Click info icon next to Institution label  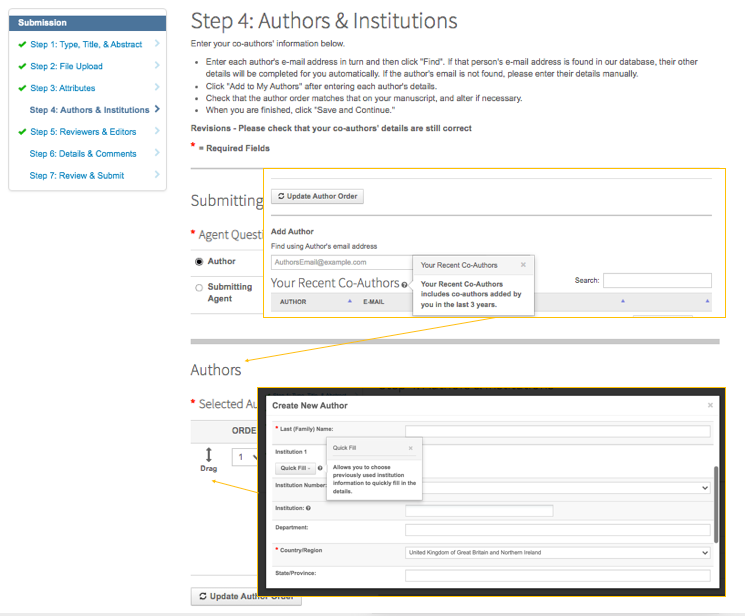(x=308, y=508)
